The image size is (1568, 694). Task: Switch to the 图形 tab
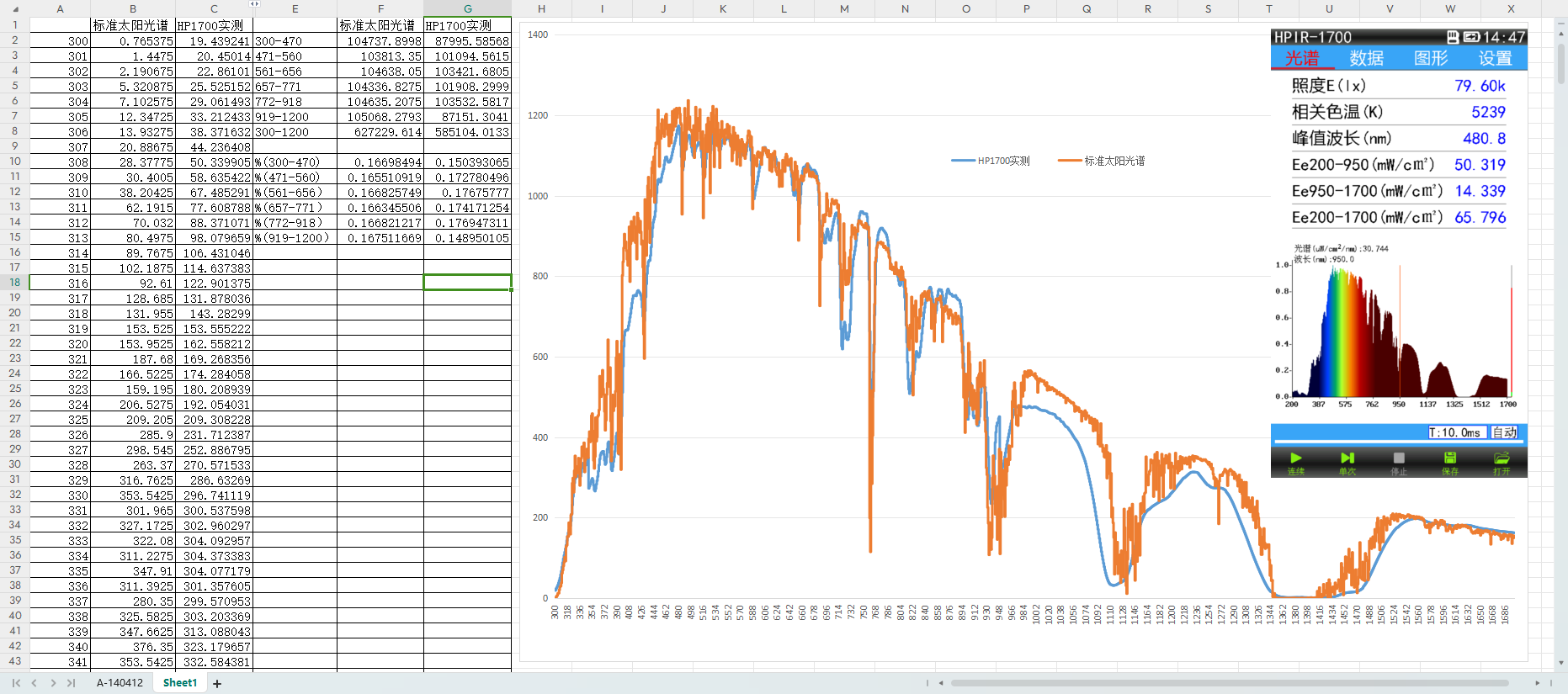pyautogui.click(x=1431, y=58)
